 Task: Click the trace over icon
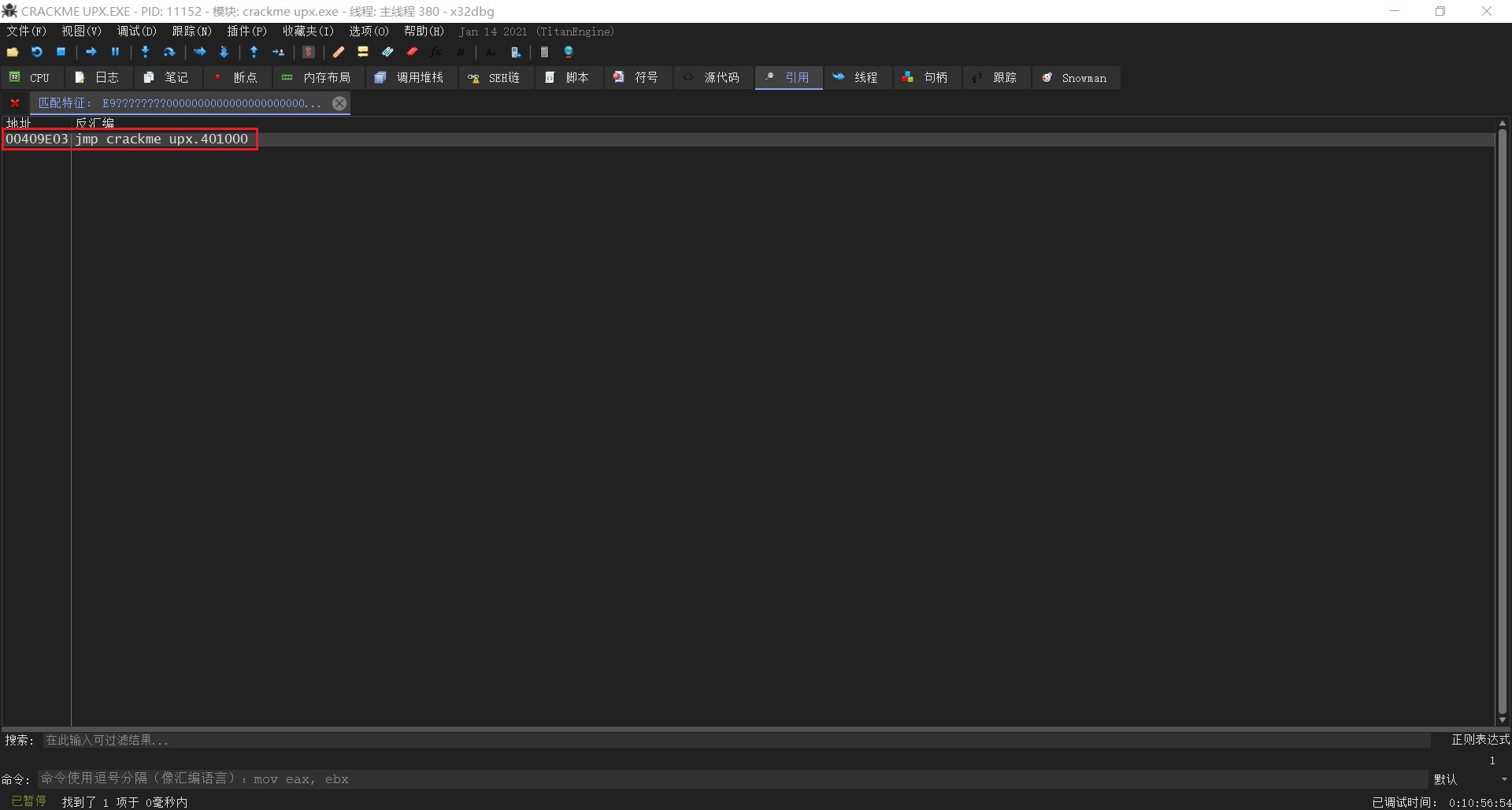click(x=224, y=52)
